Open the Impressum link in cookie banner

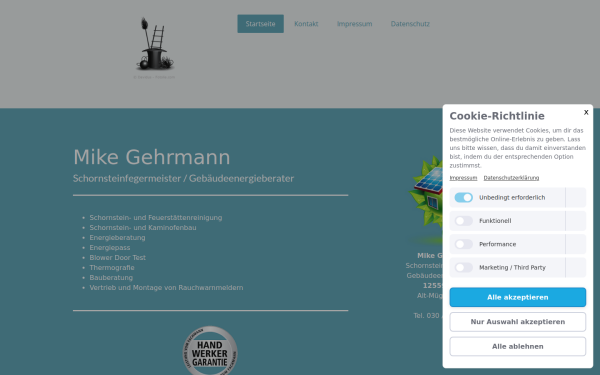pos(463,178)
